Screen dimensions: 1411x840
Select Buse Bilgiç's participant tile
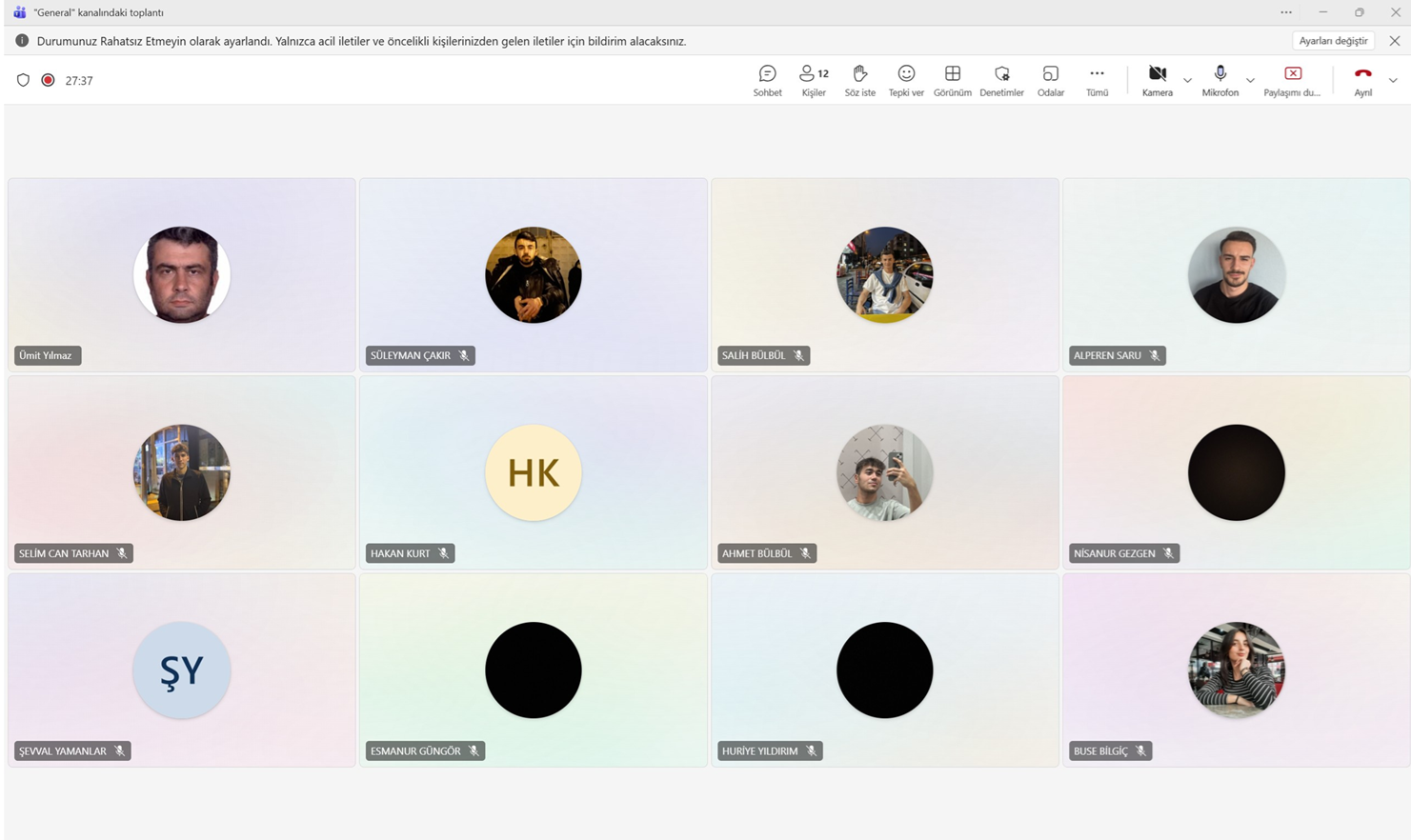(x=1236, y=670)
